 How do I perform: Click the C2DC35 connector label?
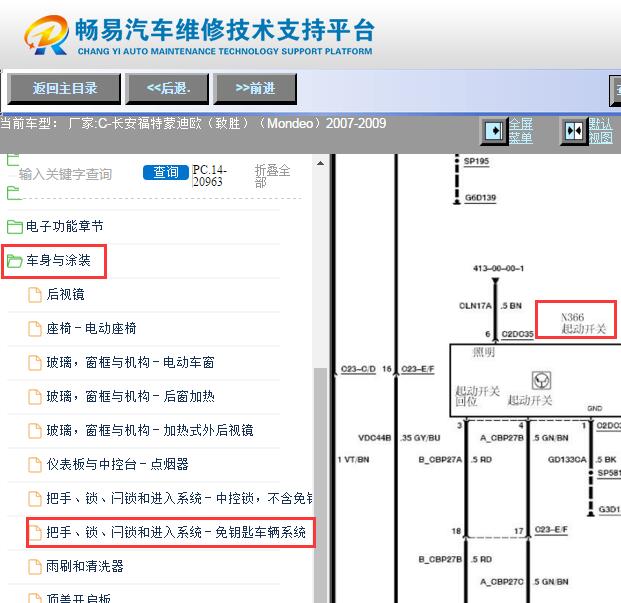(517, 334)
